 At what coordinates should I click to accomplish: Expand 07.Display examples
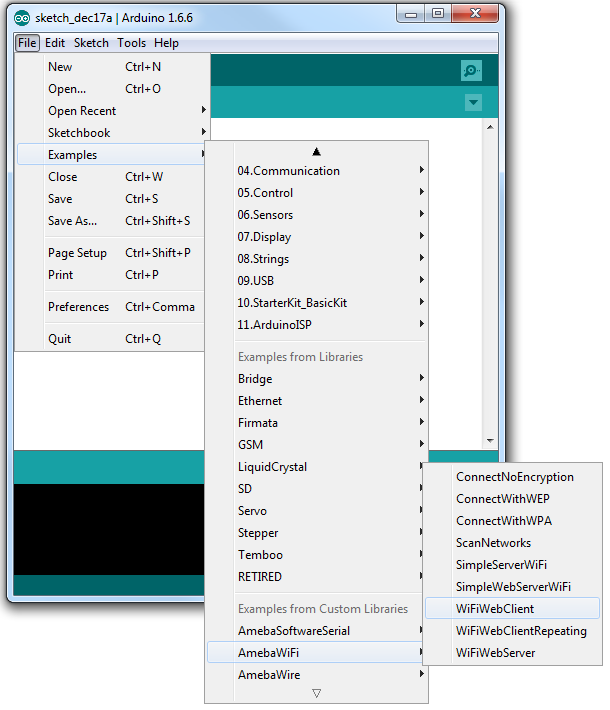click(317, 237)
